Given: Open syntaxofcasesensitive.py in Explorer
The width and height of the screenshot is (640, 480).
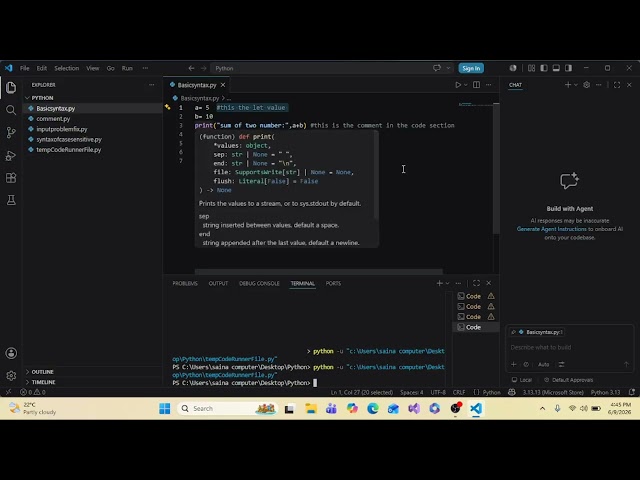Looking at the screenshot, I should [69, 139].
